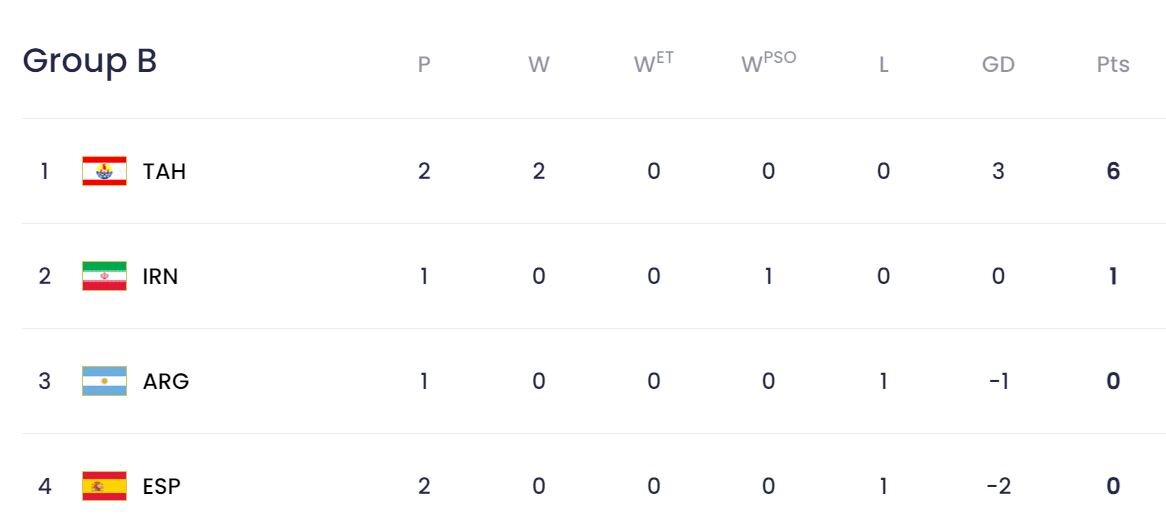Click the Group B heading
This screenshot has height=532, width=1166.
pyautogui.click(x=90, y=62)
